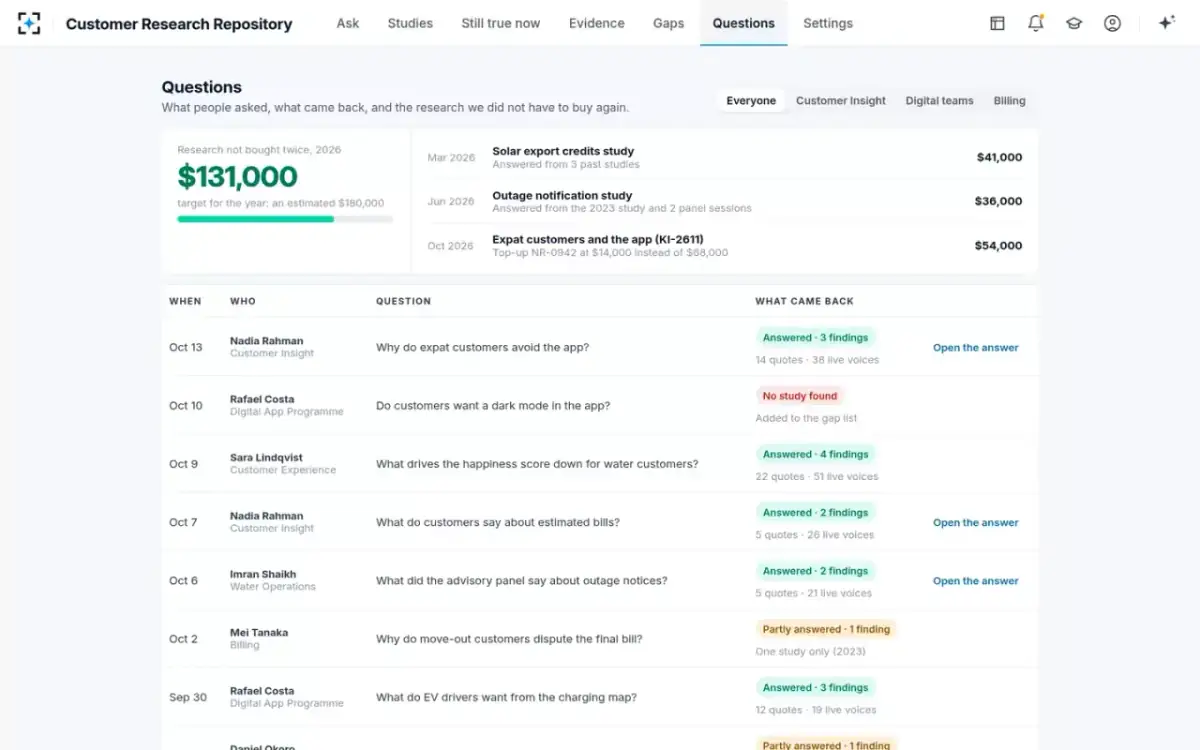The image size is (1200, 750).
Task: Click the Oct 2 'Partly answered · 1 finding' badge
Action: [826, 629]
